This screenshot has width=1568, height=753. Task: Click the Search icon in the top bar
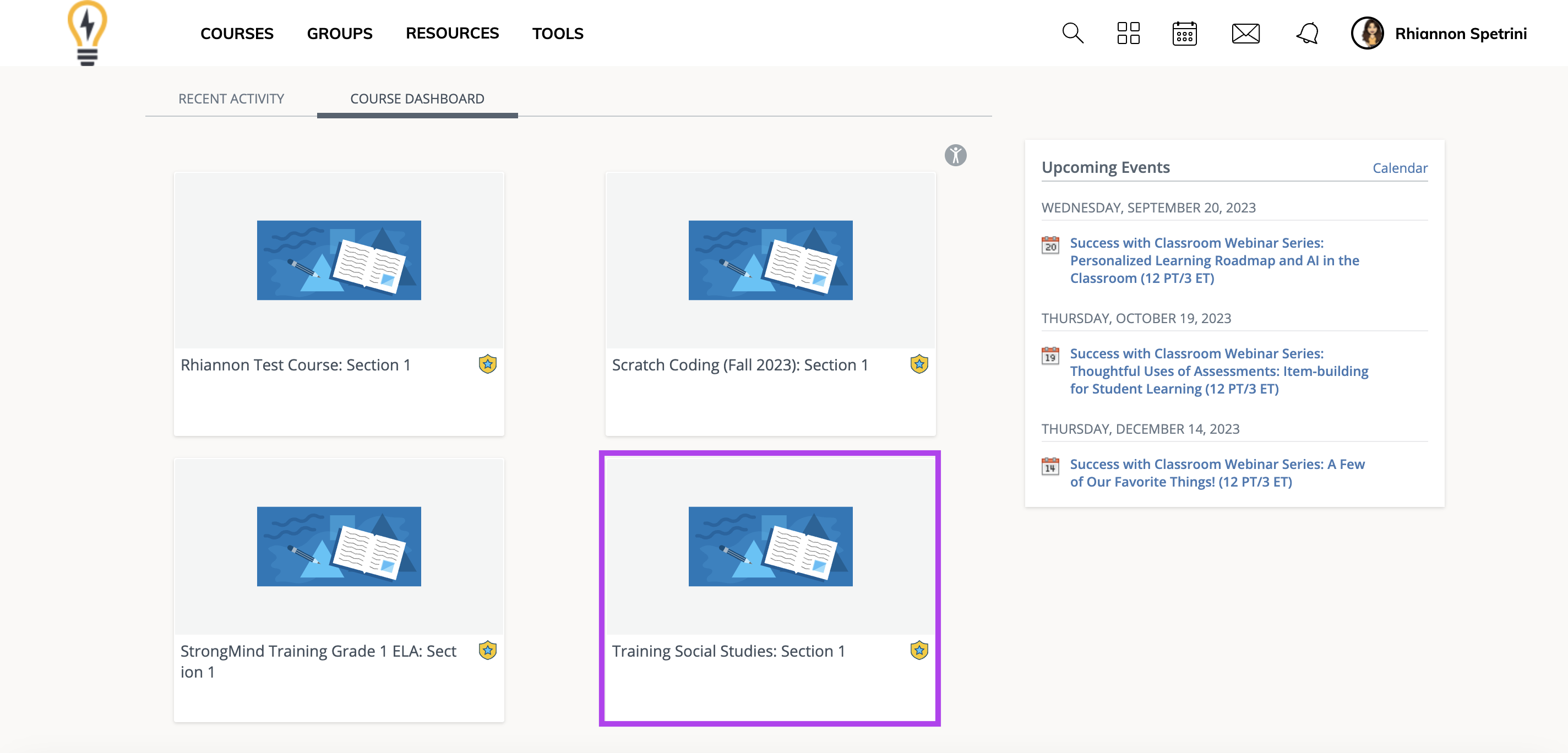coord(1071,33)
